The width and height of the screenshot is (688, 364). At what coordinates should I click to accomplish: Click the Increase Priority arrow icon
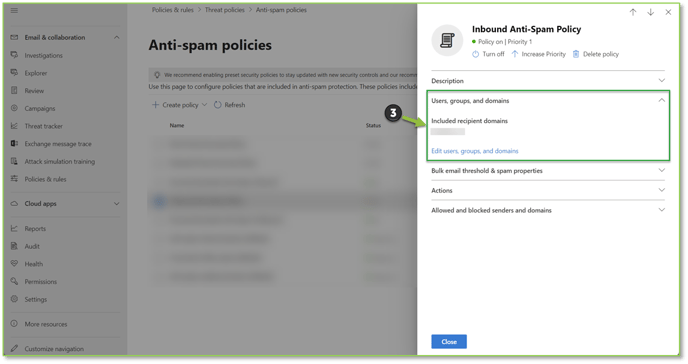point(515,54)
